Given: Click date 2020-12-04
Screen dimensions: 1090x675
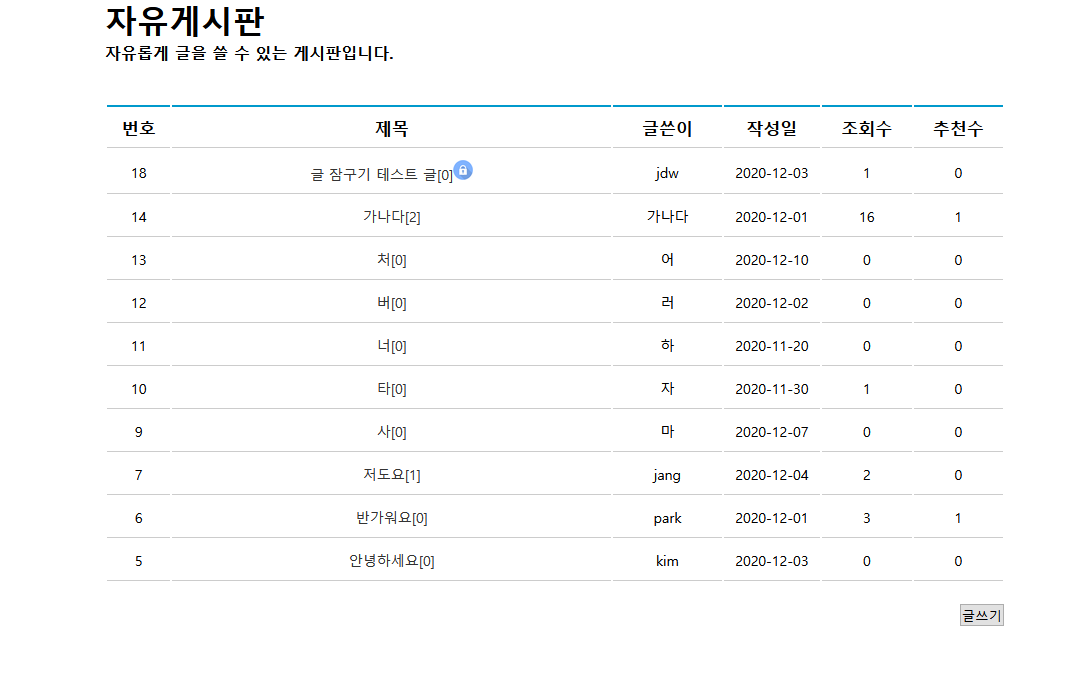Looking at the screenshot, I should pyautogui.click(x=772, y=475).
